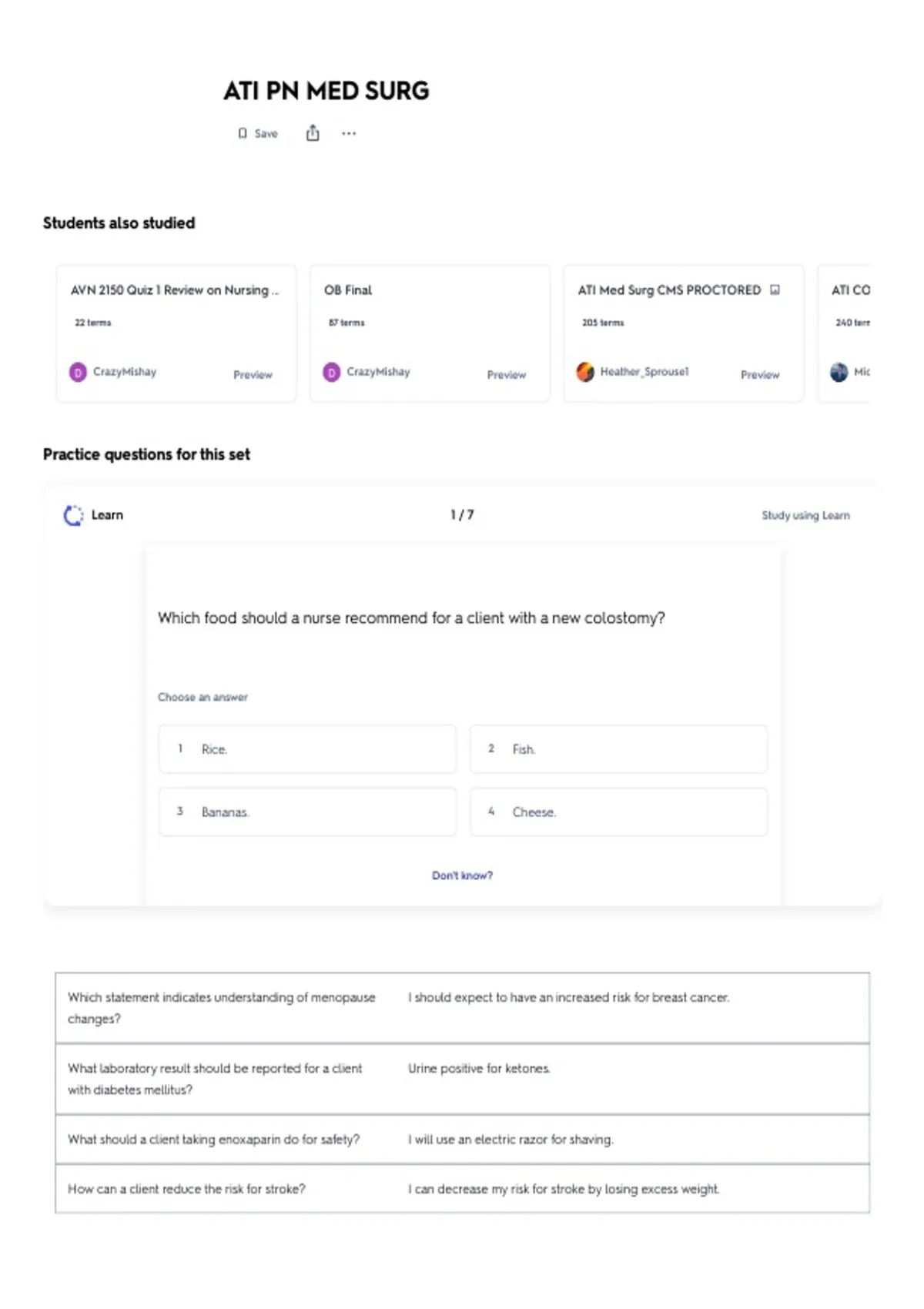Image resolution: width=924 pixels, height=1309 pixels.
Task: Click the menopause changes term row
Action: (x=462, y=1008)
